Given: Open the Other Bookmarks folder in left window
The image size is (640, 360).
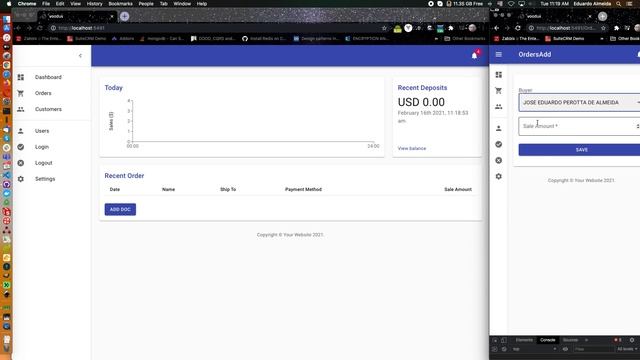Looking at the screenshot, I should (x=464, y=39).
